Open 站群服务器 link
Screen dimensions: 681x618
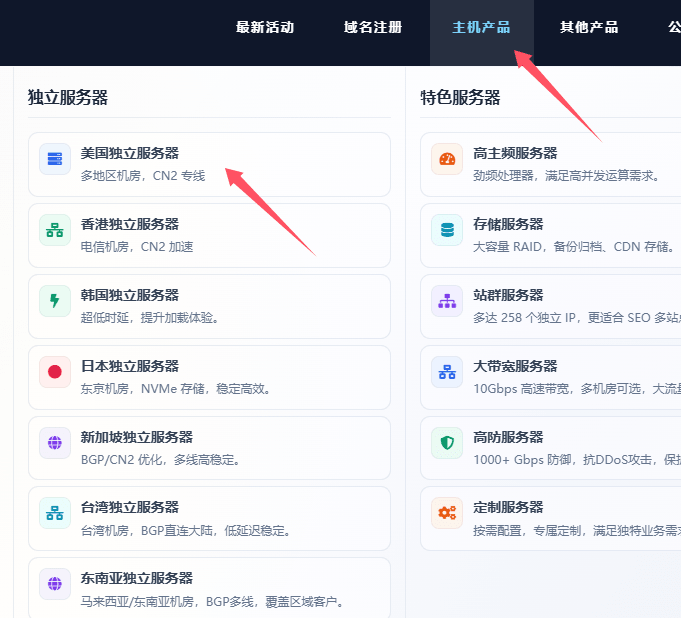[508, 295]
